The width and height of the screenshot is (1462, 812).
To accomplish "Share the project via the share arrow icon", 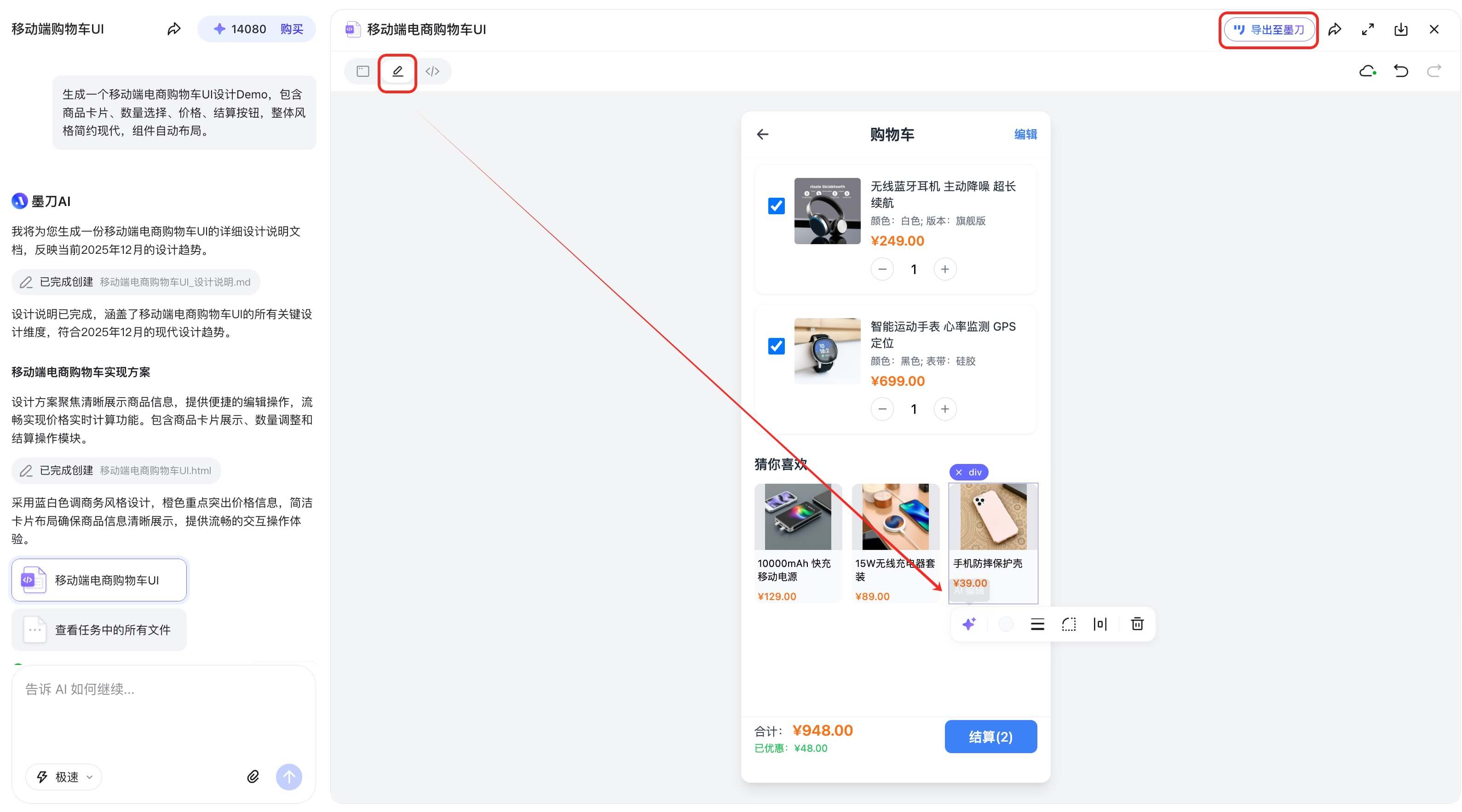I will [1335, 29].
